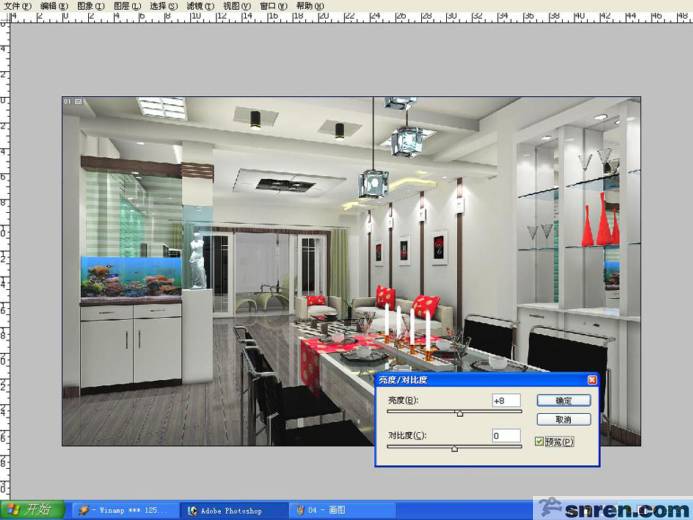
Task: Open the 图象 (Image) menu
Action: pos(91,6)
